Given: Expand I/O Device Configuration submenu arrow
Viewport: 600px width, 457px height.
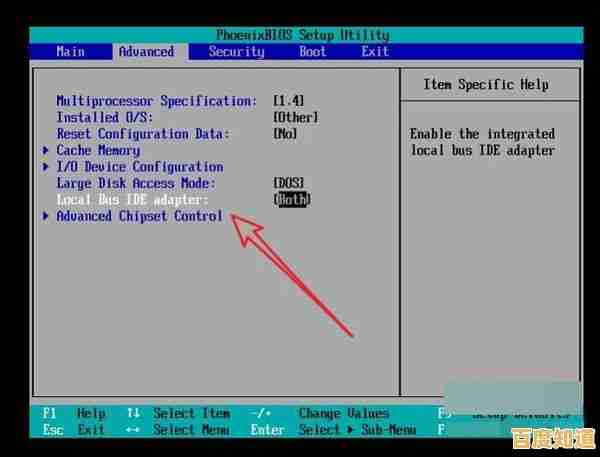Looking at the screenshot, I should tap(46, 167).
